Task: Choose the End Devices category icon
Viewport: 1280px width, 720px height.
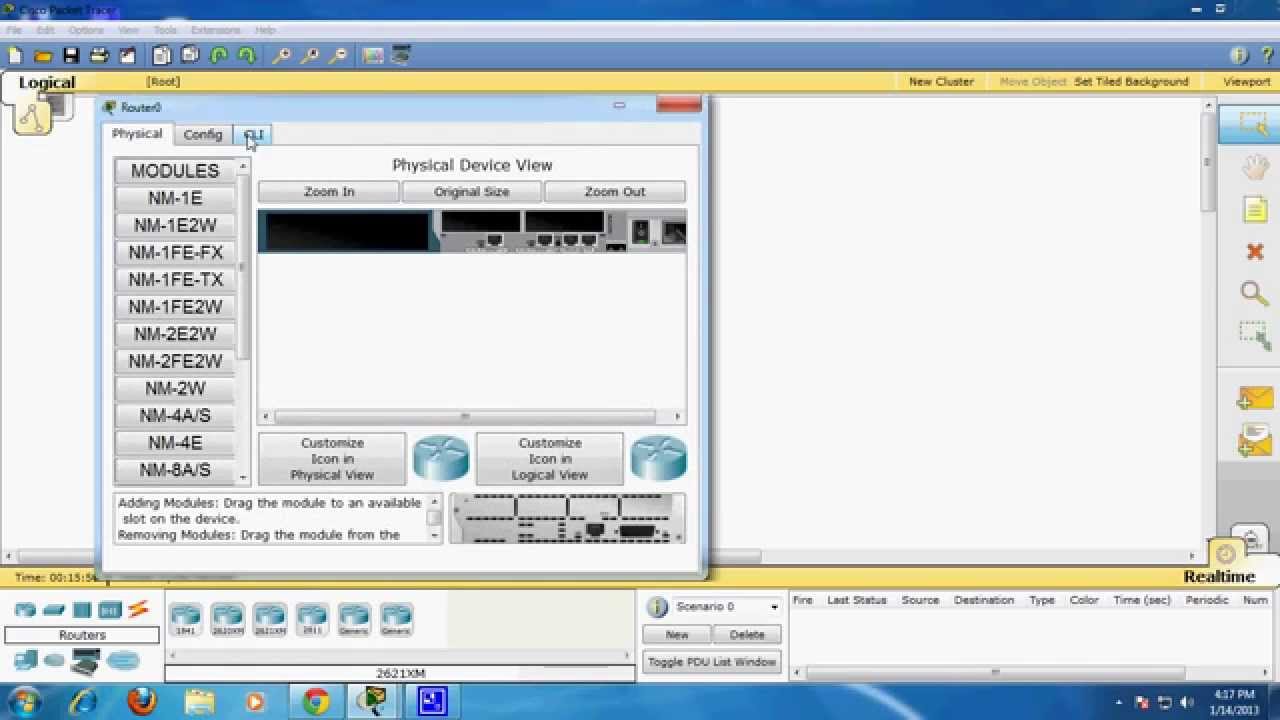Action: [25, 660]
